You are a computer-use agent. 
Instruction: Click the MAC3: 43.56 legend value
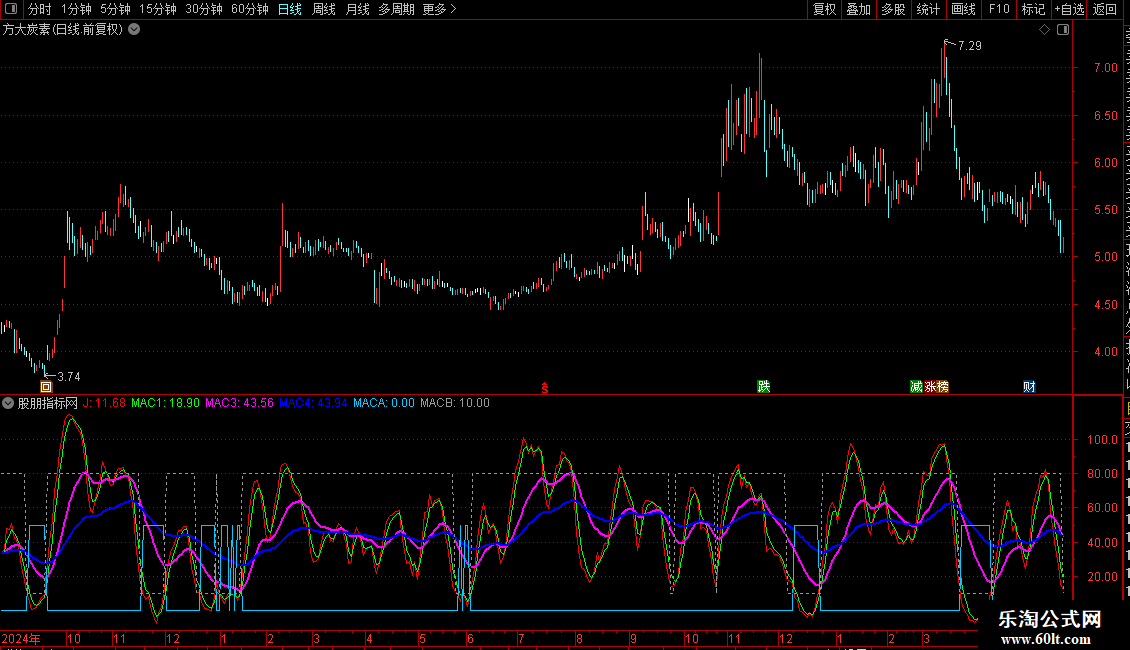click(239, 404)
